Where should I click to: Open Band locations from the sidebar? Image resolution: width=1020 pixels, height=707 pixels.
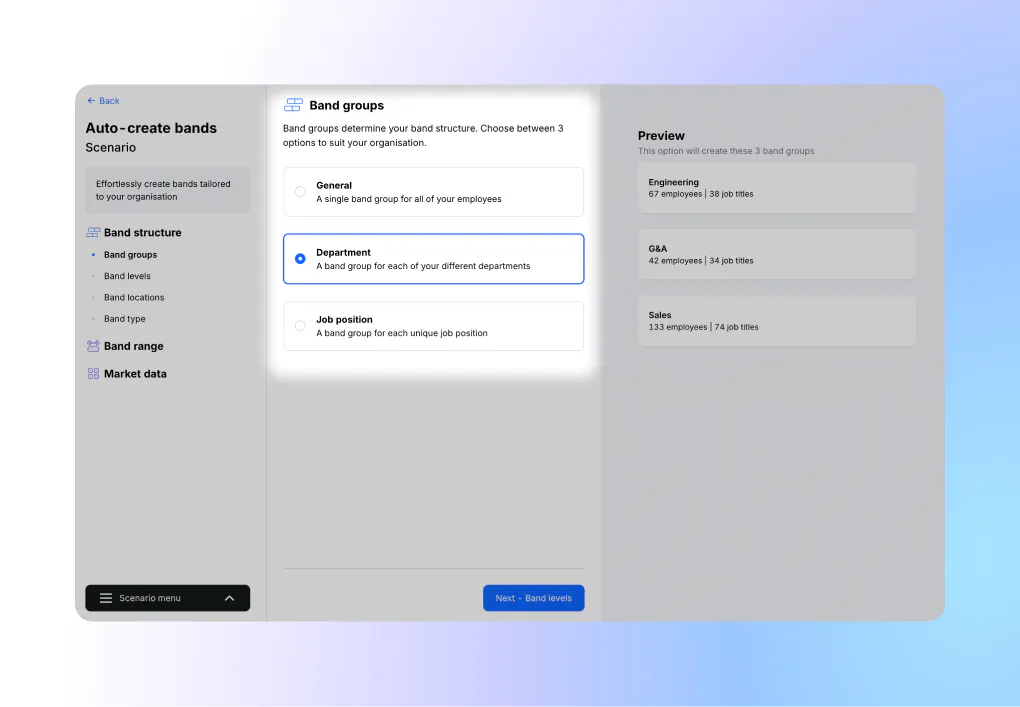pos(133,297)
